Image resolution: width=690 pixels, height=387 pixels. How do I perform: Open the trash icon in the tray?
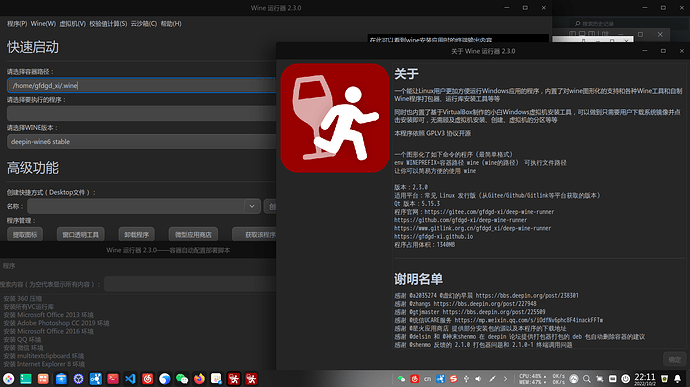(x=664, y=379)
